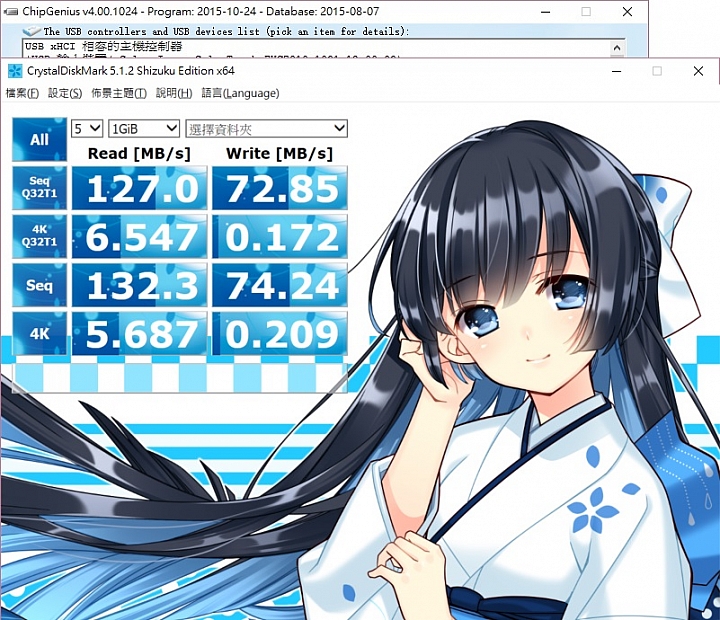Minimize the ChipGenius window
This screenshot has width=720, height=620.
point(546,12)
